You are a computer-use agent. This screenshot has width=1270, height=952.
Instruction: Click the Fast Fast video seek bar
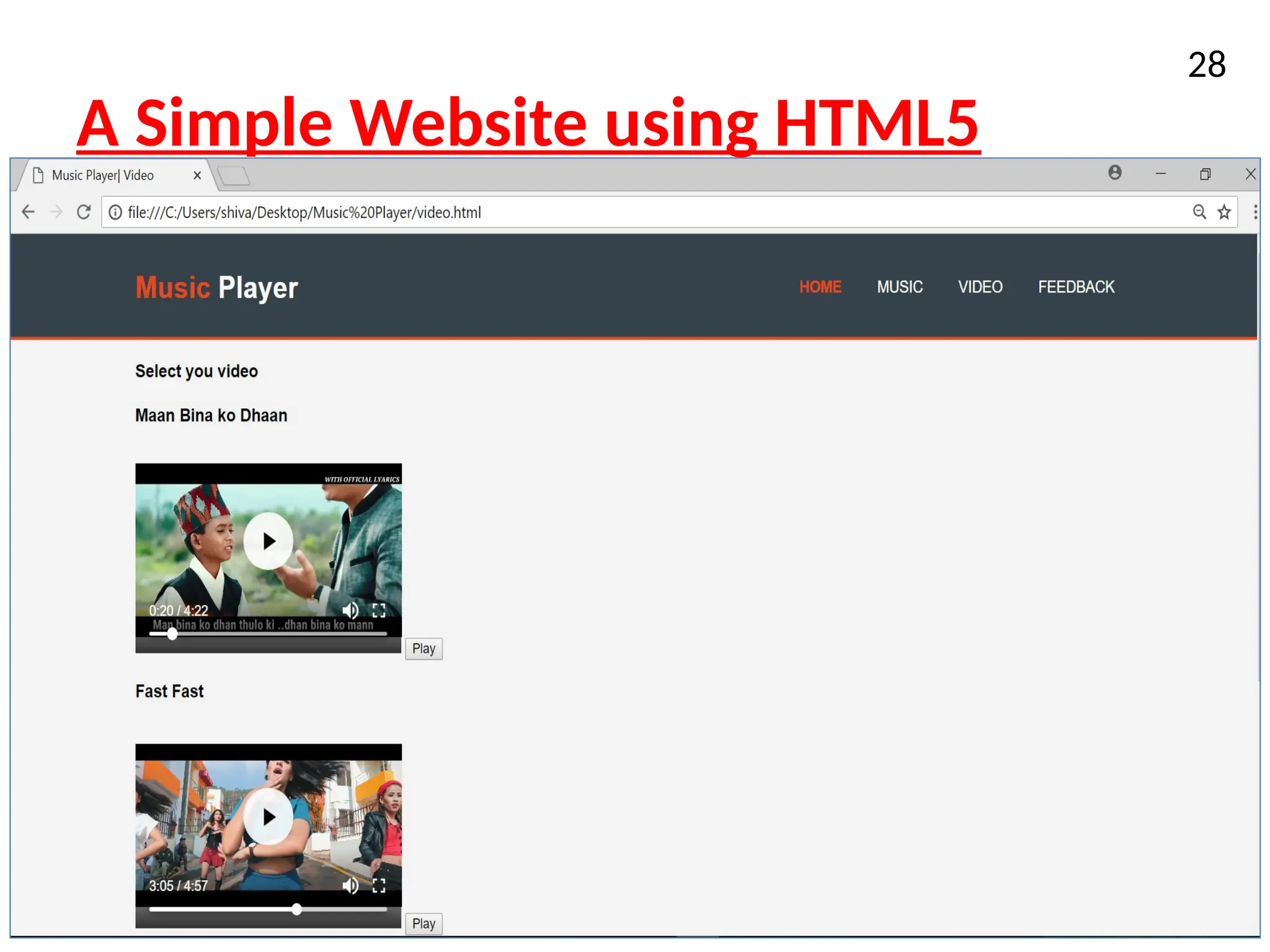pyautogui.click(x=268, y=909)
